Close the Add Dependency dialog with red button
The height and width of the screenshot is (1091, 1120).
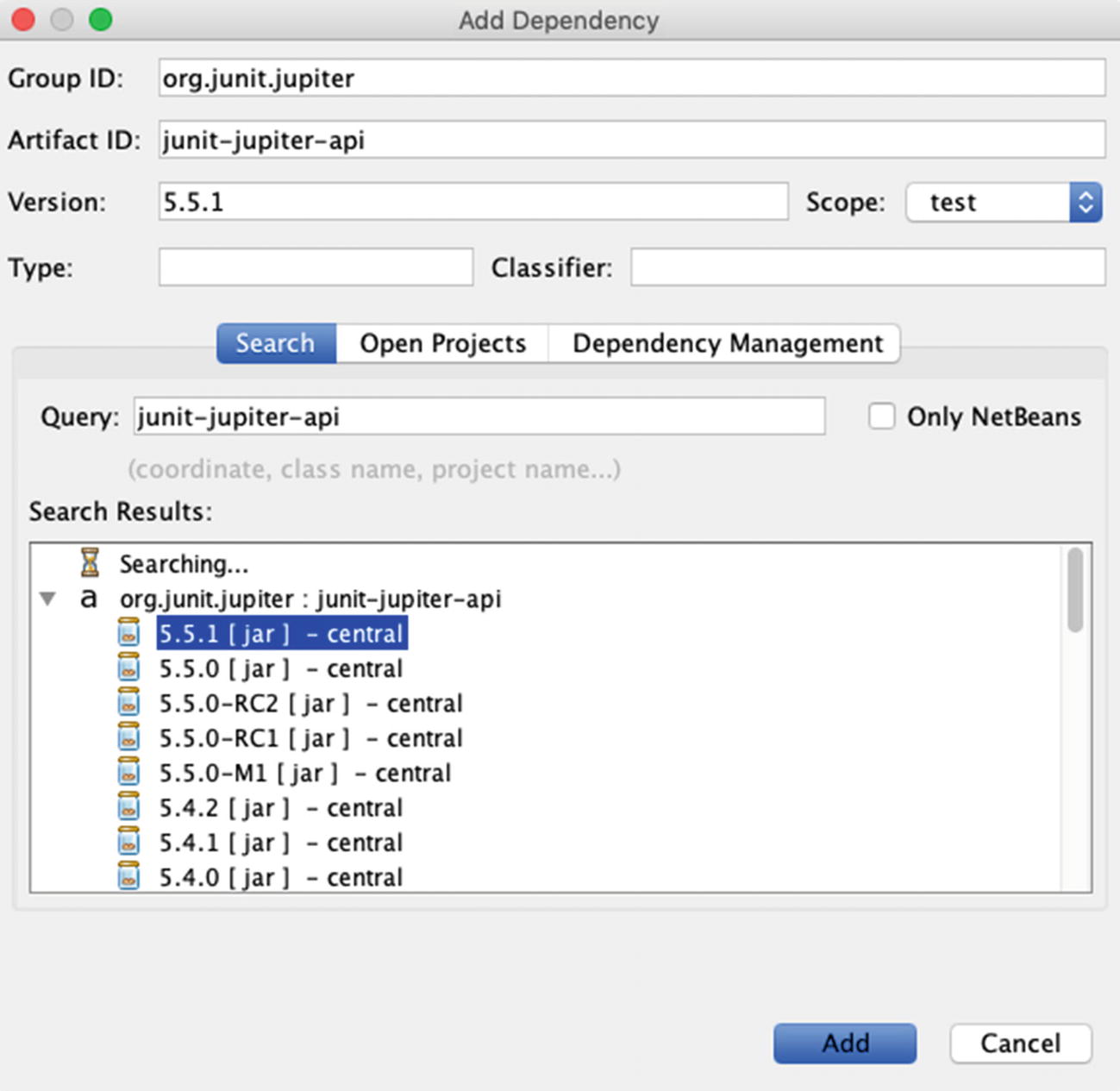point(23,19)
